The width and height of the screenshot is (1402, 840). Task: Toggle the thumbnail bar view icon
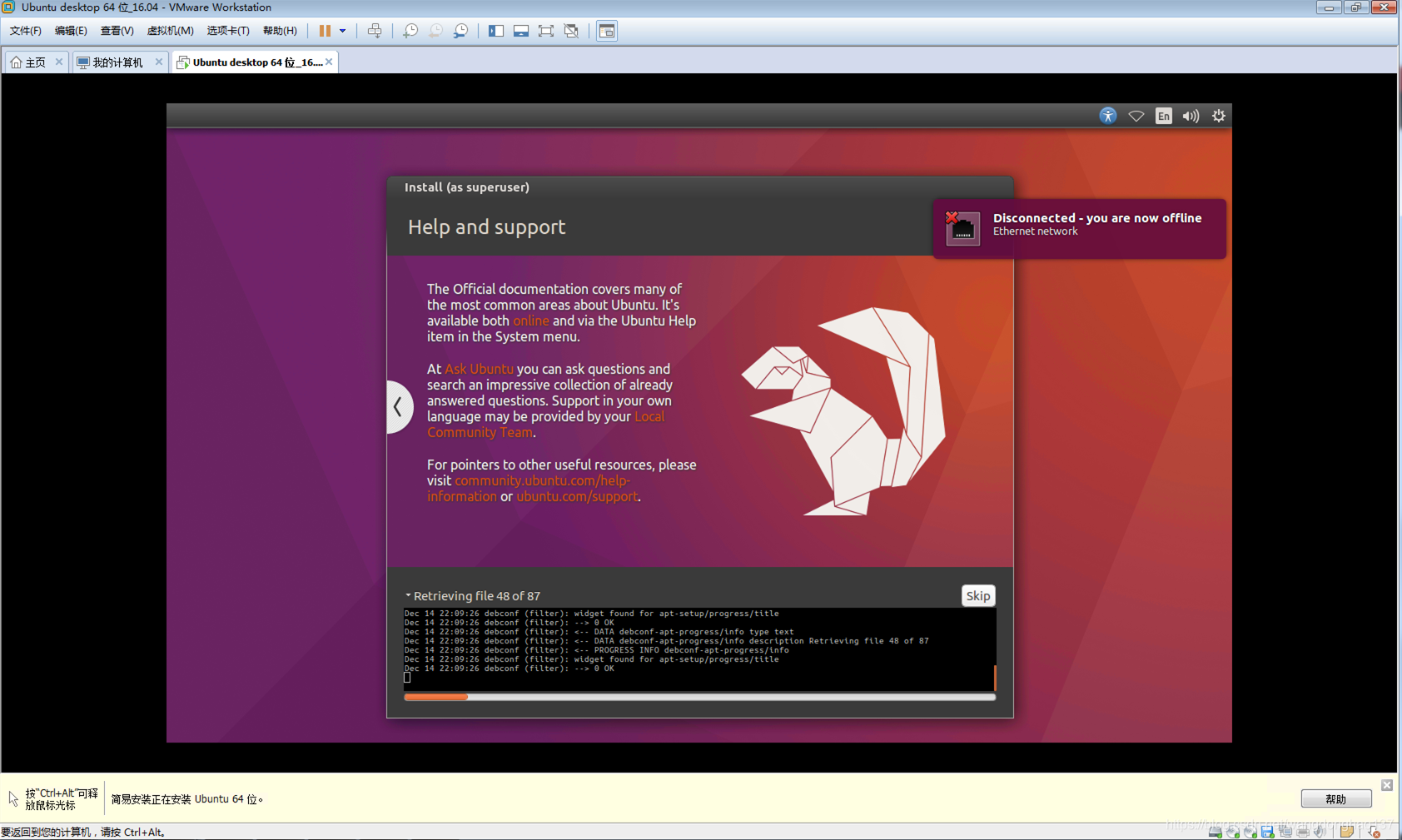tap(521, 31)
